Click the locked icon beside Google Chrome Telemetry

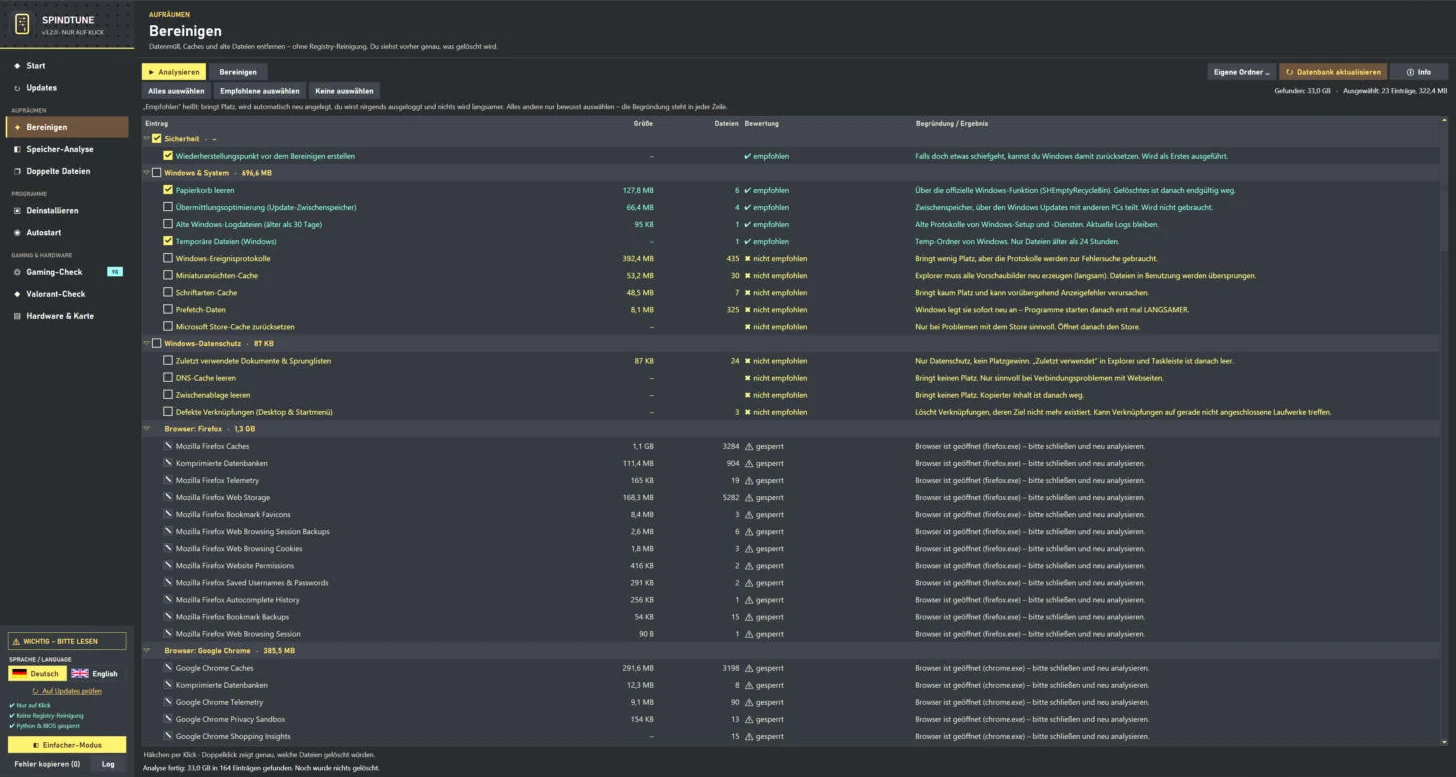click(168, 702)
